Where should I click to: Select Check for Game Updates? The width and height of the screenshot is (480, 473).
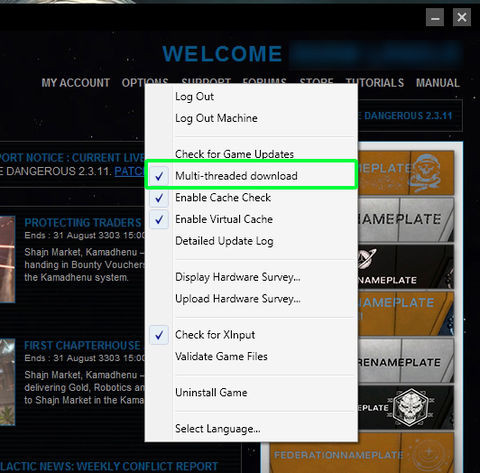click(x=251, y=154)
